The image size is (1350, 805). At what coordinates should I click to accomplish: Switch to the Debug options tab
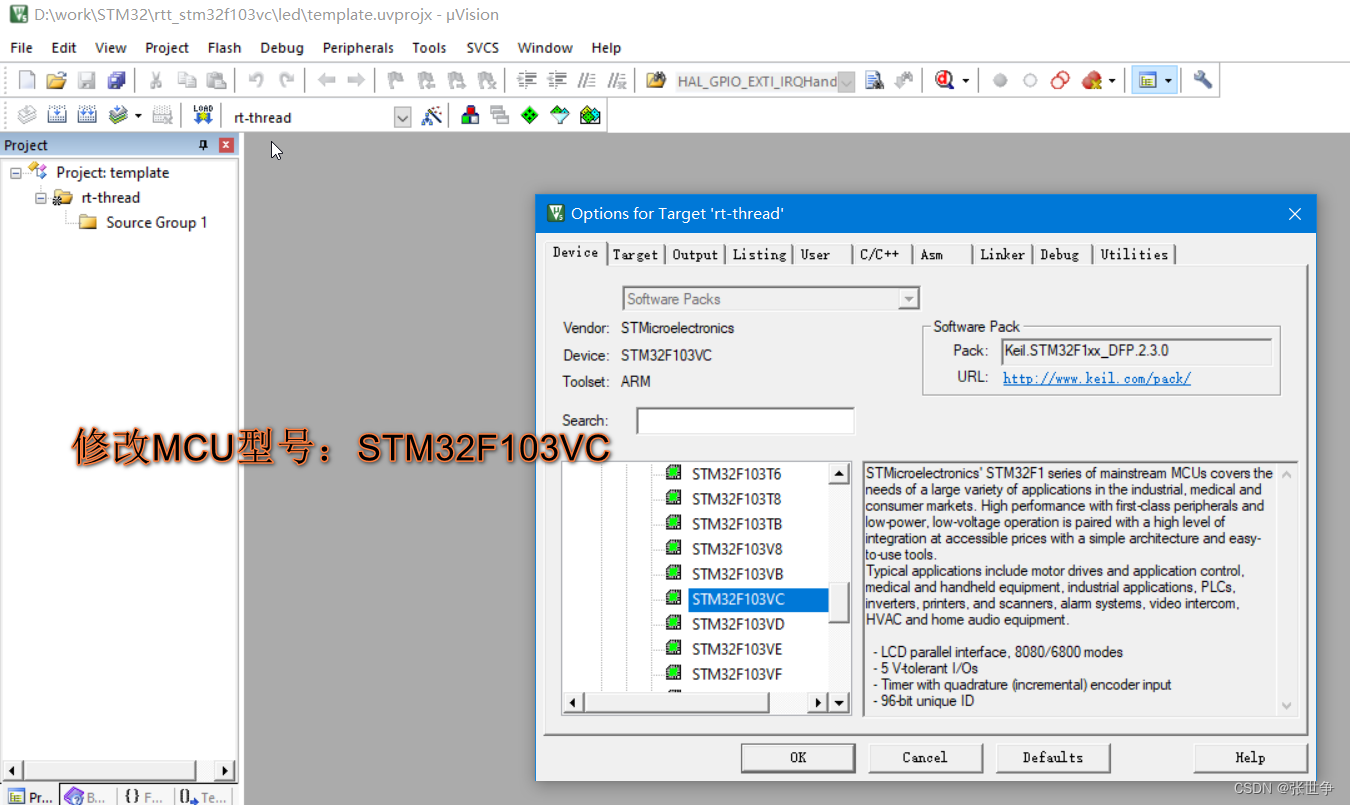point(1060,254)
